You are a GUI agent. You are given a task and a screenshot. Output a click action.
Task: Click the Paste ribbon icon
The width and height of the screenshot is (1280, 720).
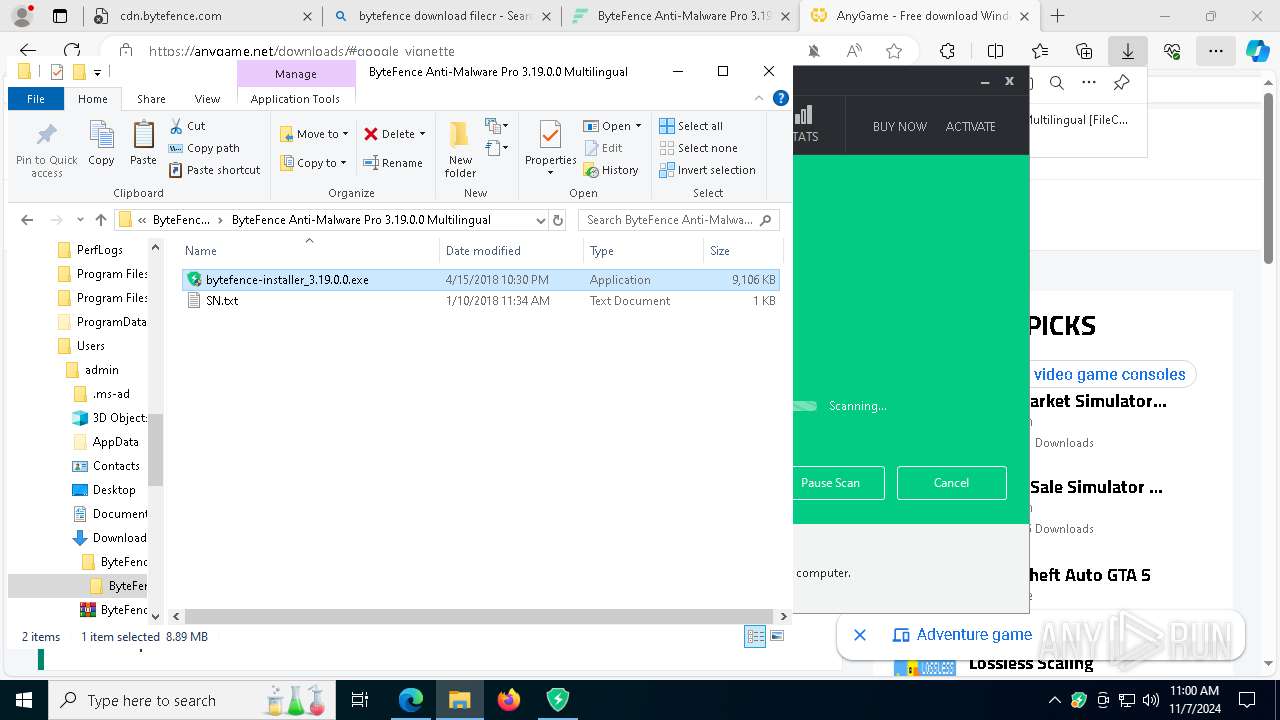click(143, 135)
